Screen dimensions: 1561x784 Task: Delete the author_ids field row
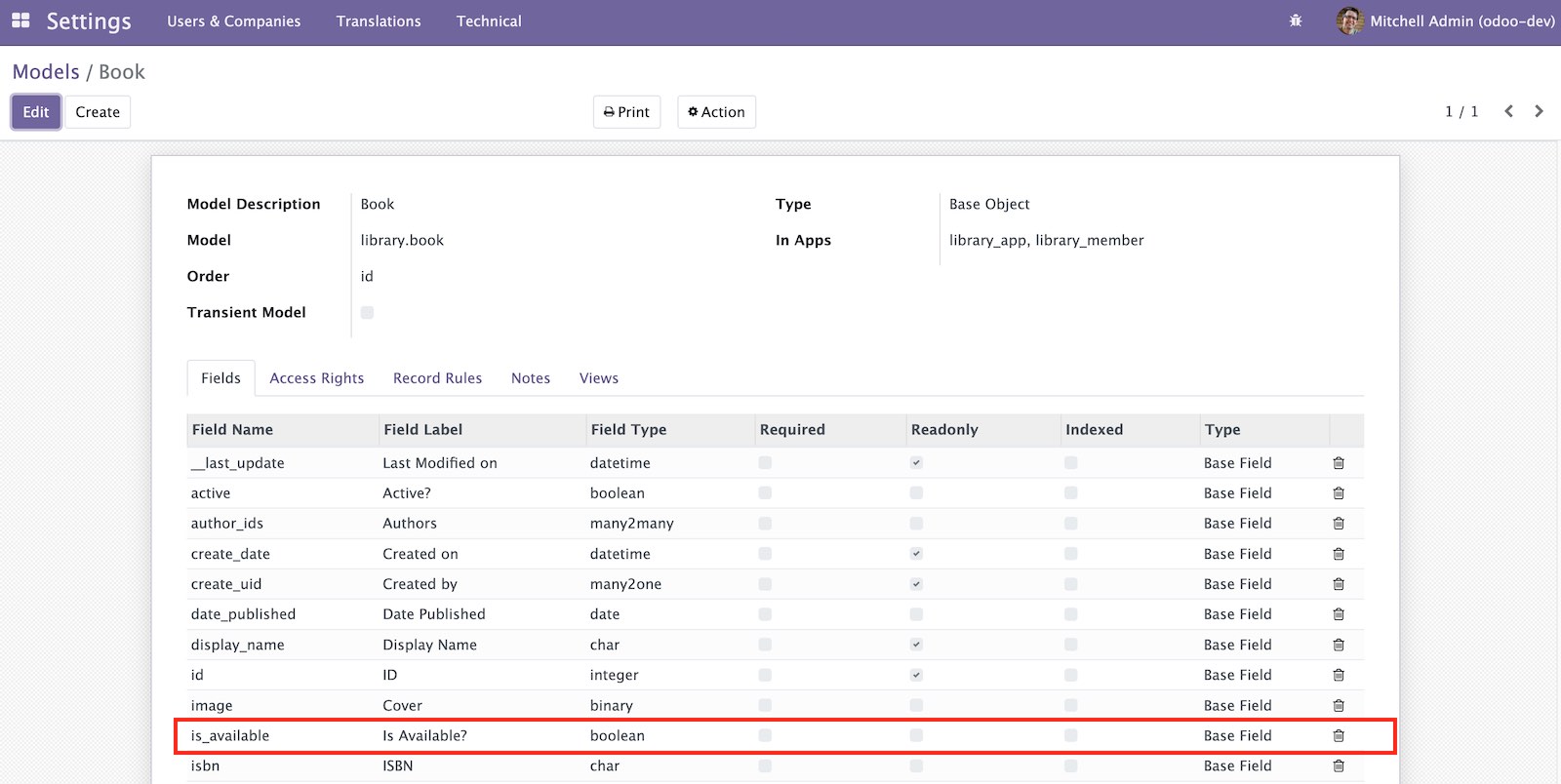(1339, 524)
